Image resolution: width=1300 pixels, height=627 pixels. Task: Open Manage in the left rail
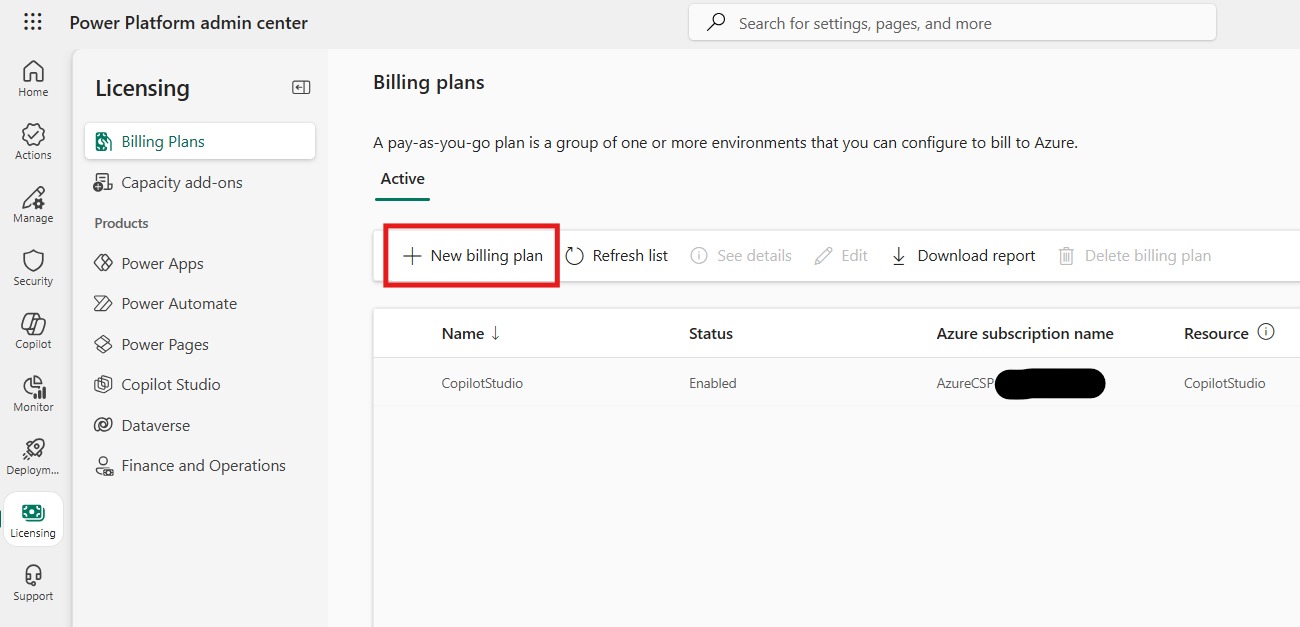click(33, 205)
